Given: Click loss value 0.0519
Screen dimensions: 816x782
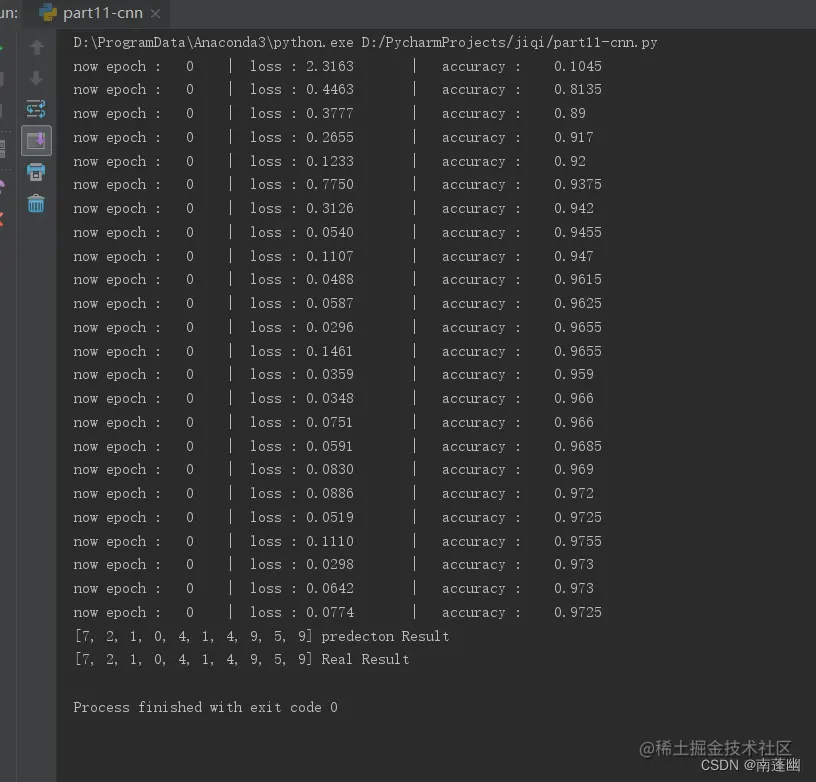Looking at the screenshot, I should (x=330, y=517).
